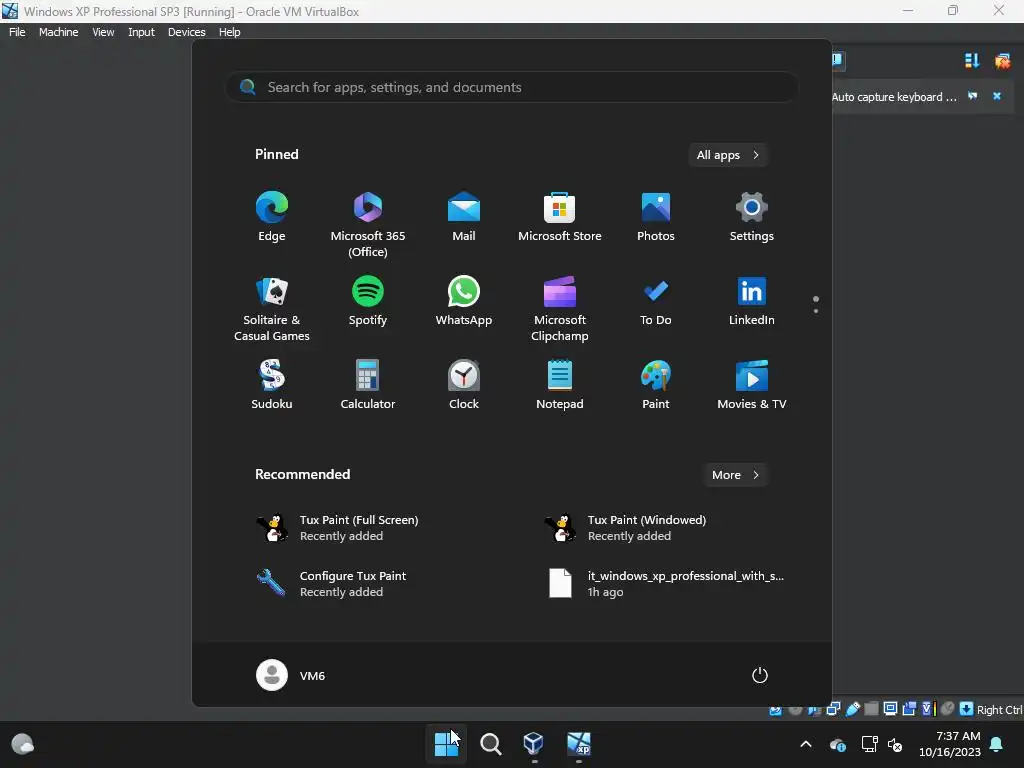Click the VirtualBox shared folders status icon
Image resolution: width=1024 pixels, height=768 pixels.
(x=872, y=709)
